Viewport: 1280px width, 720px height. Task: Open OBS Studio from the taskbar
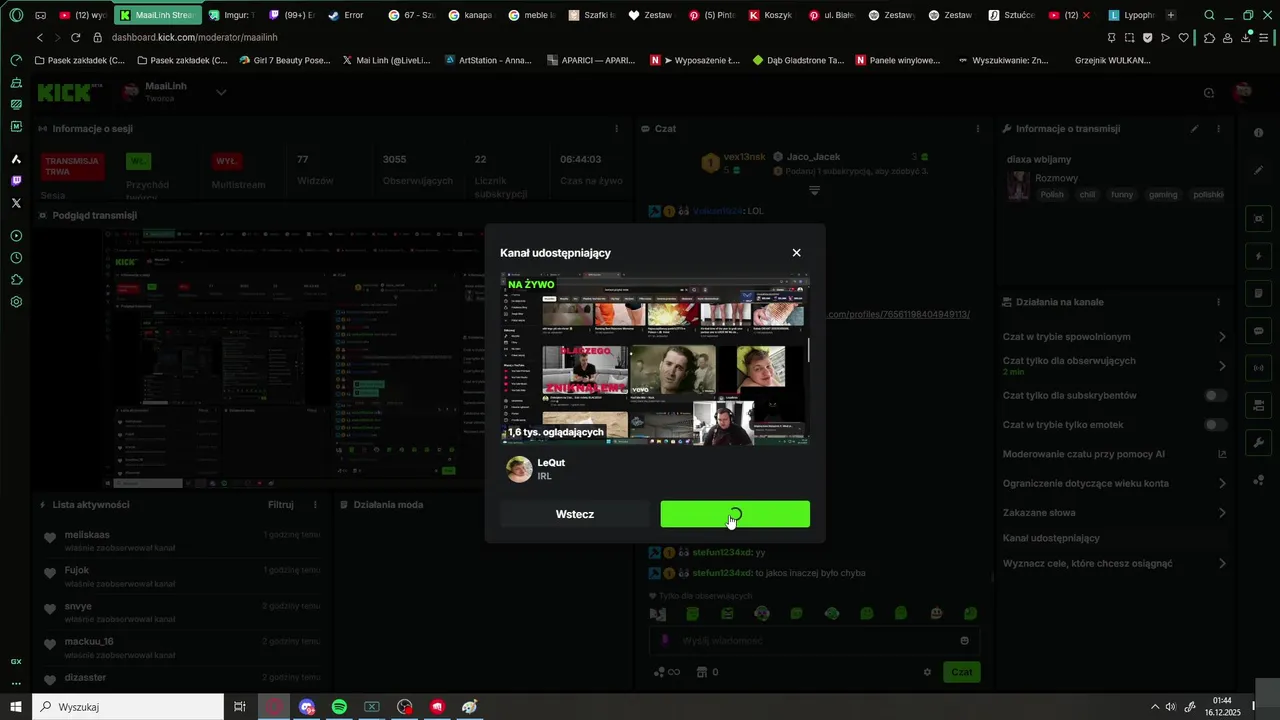tap(404, 707)
